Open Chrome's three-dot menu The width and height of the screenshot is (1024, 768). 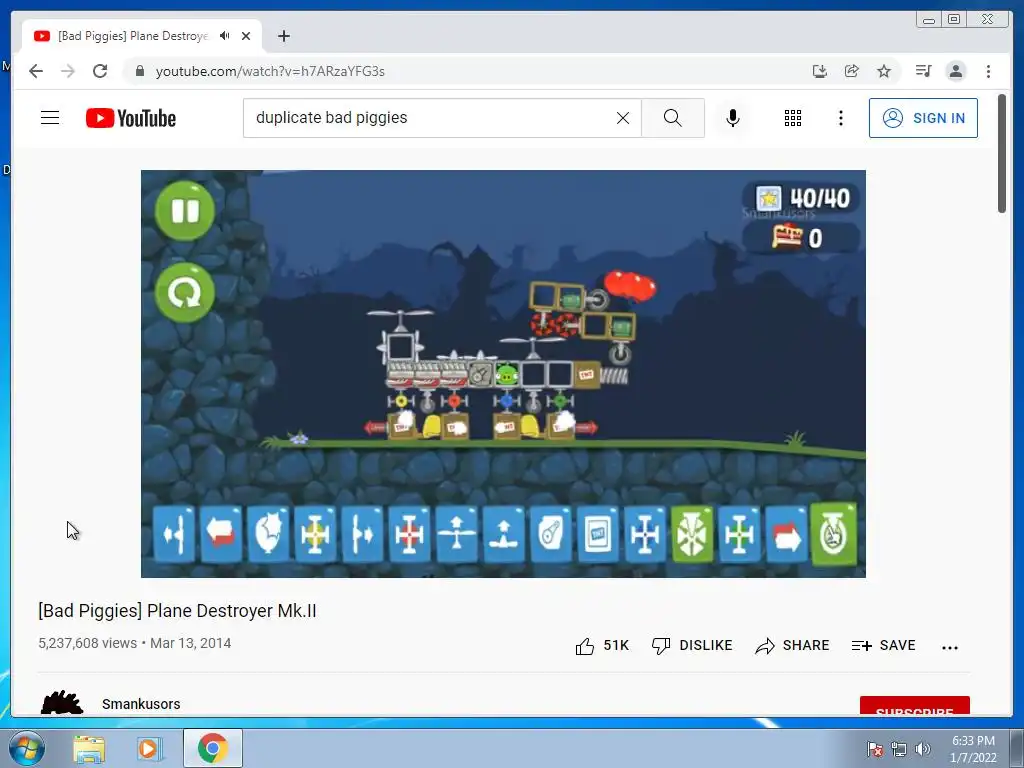[x=988, y=71]
